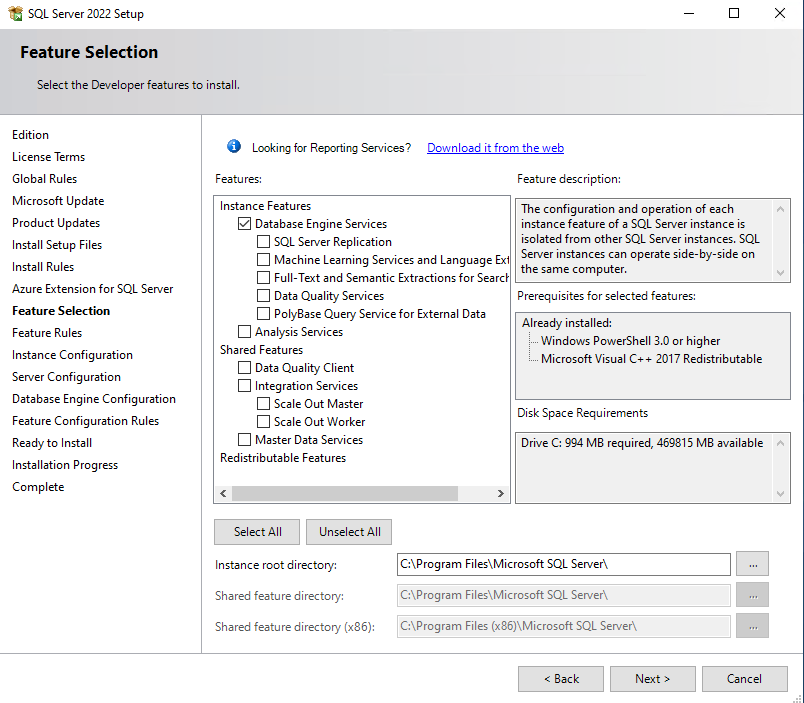
Task: Click Product Updates step in sidebar
Action: 56,223
